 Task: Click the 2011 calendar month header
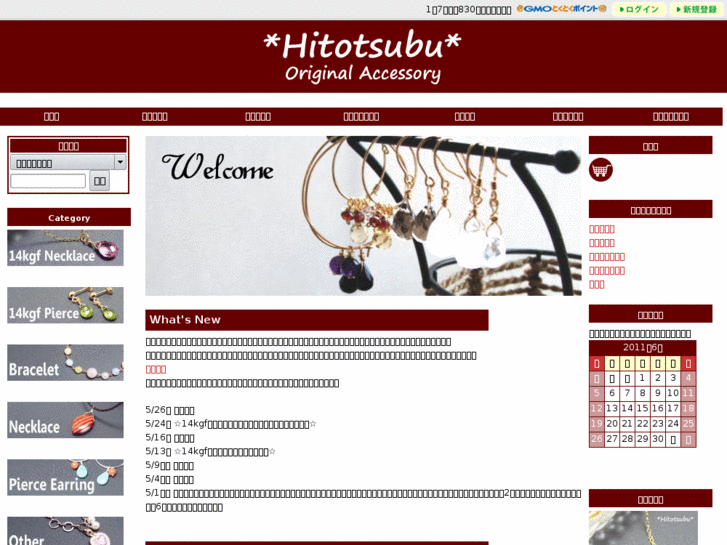[643, 347]
